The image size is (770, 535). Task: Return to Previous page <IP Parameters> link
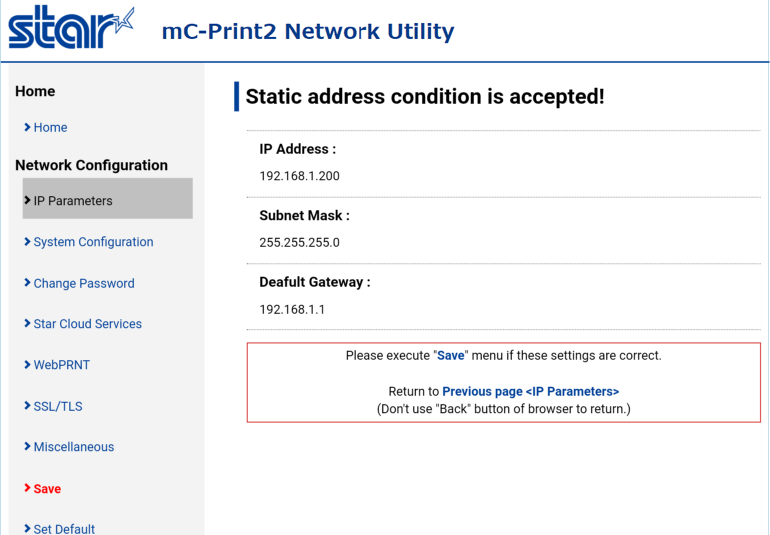(x=530, y=392)
